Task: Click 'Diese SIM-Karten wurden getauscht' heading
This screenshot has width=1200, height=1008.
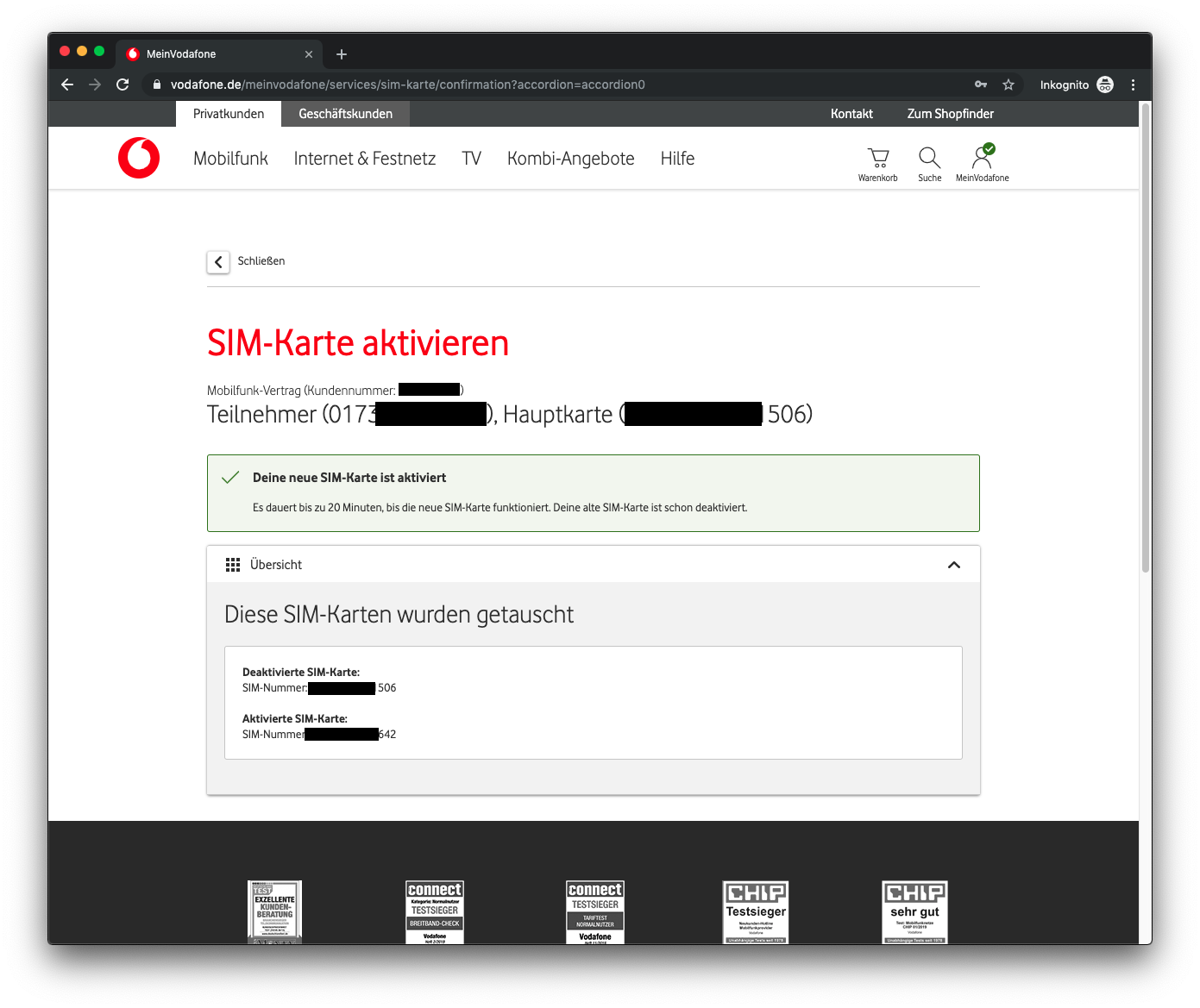Action: [399, 615]
